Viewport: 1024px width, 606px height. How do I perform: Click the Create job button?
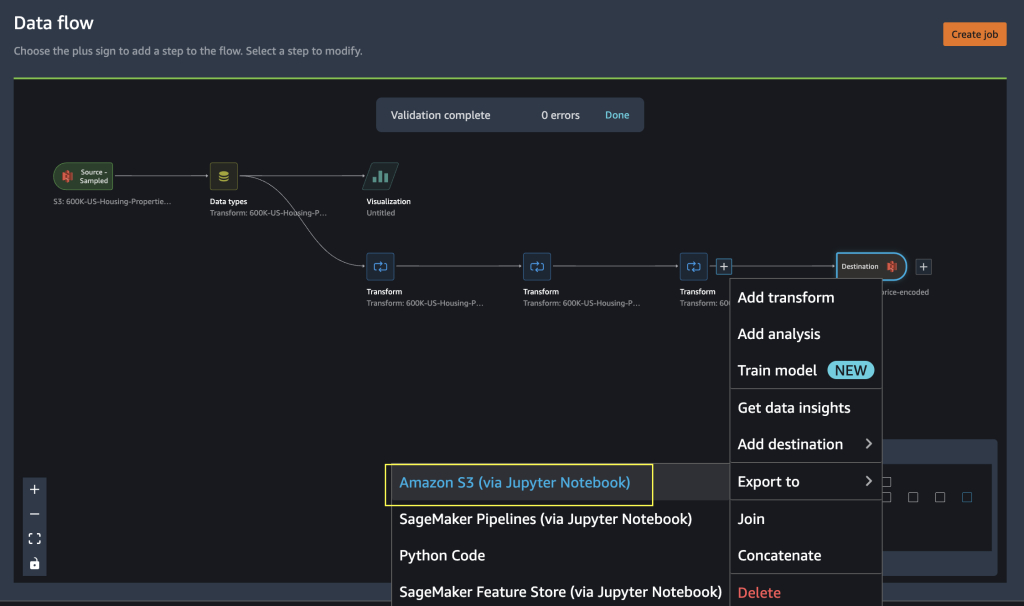click(x=974, y=34)
